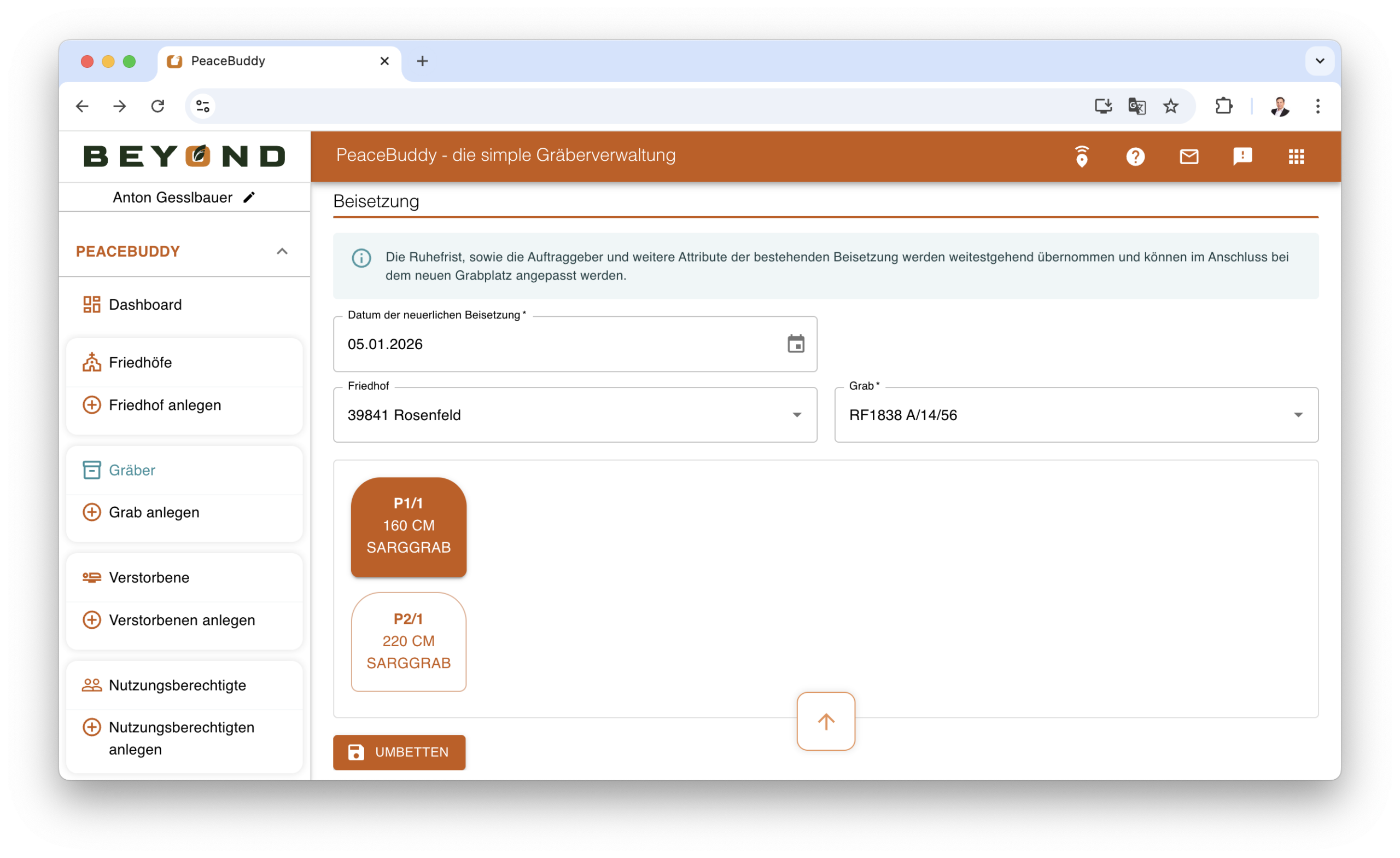Image resolution: width=1400 pixels, height=858 pixels.
Task: Open the apps grid icon
Action: [x=1296, y=156]
